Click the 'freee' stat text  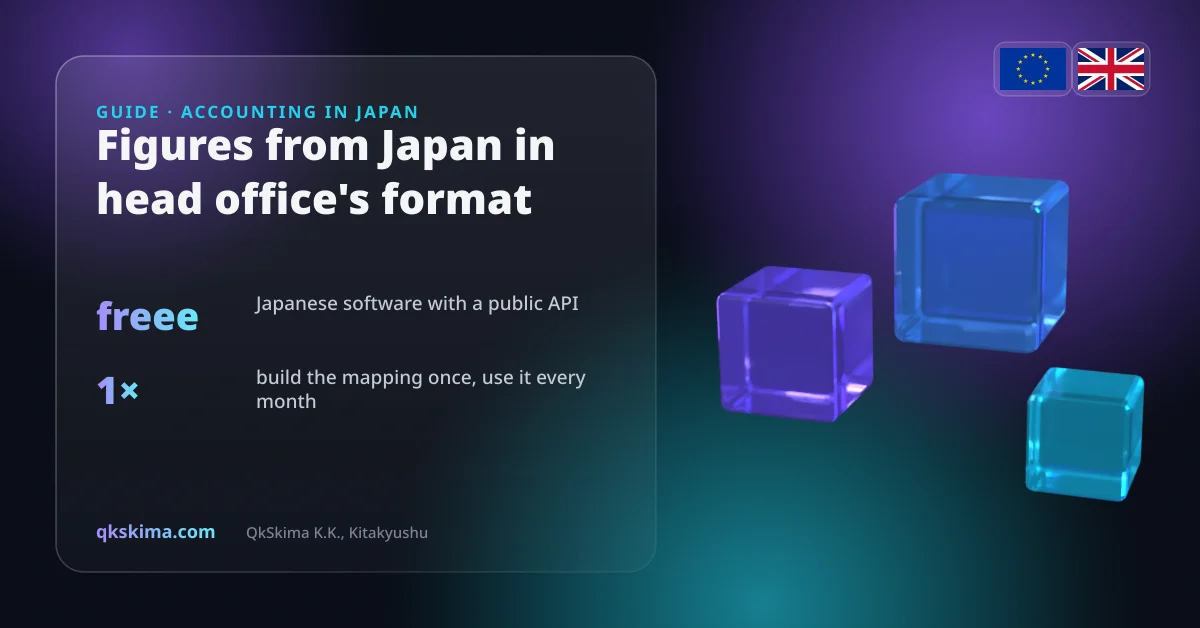(x=147, y=316)
